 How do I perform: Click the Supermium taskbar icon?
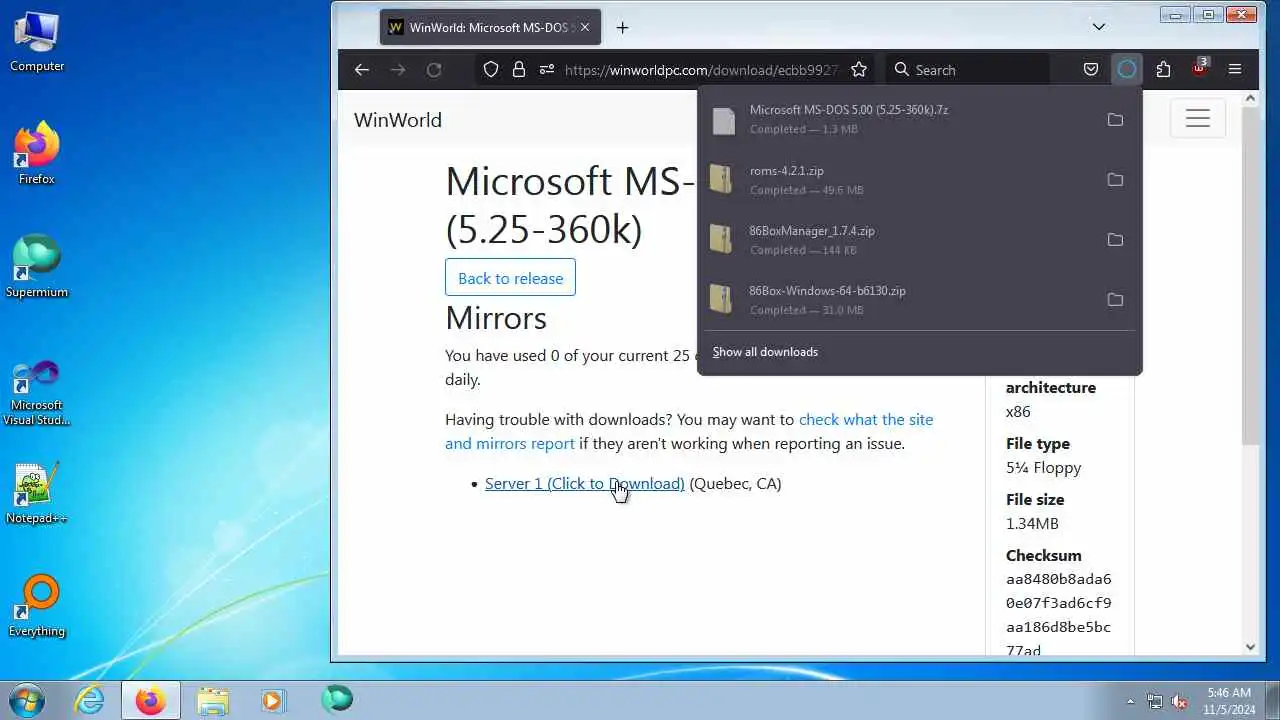tap(337, 700)
